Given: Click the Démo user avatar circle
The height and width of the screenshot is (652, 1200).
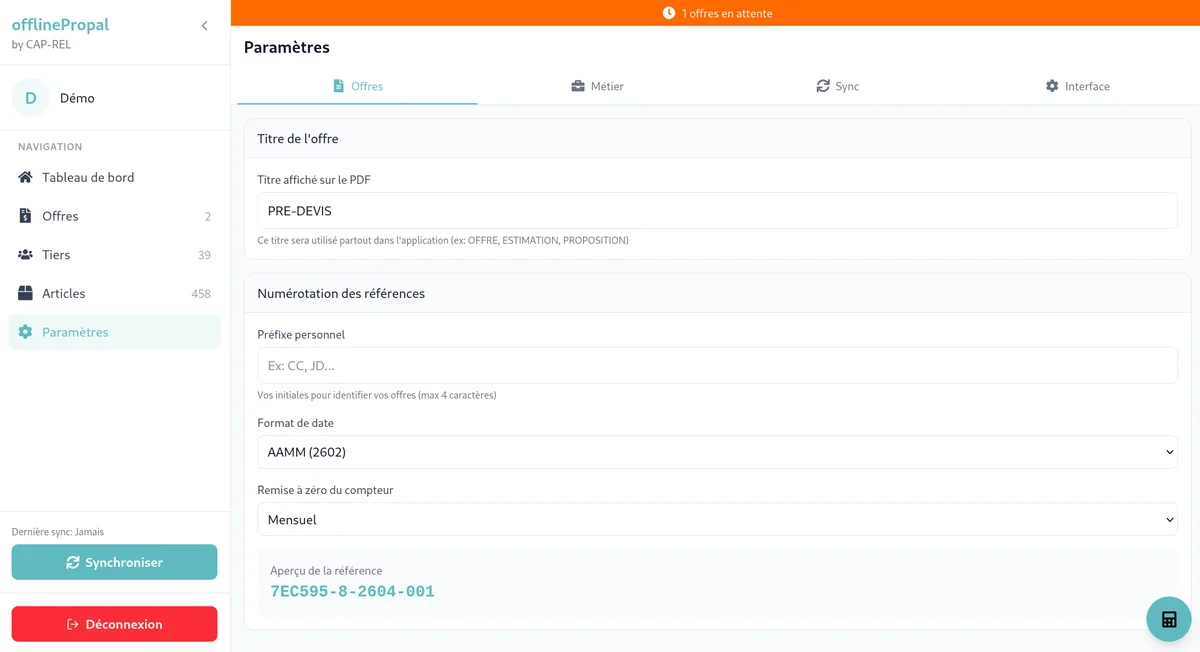Looking at the screenshot, I should [30, 98].
